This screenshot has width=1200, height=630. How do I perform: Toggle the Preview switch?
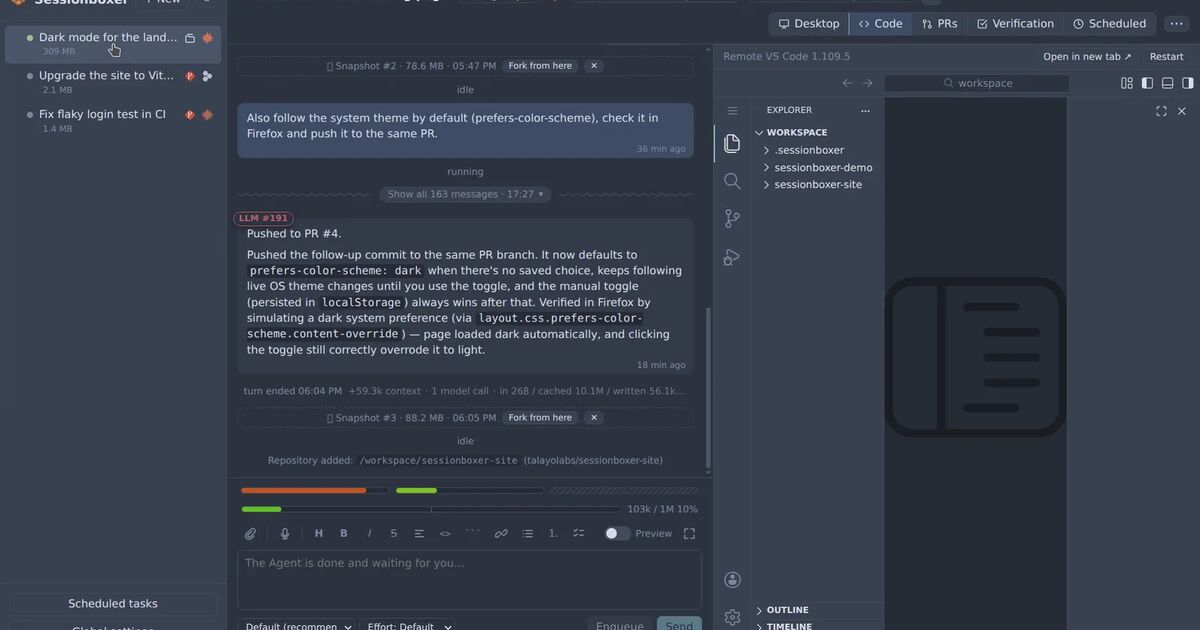click(617, 534)
